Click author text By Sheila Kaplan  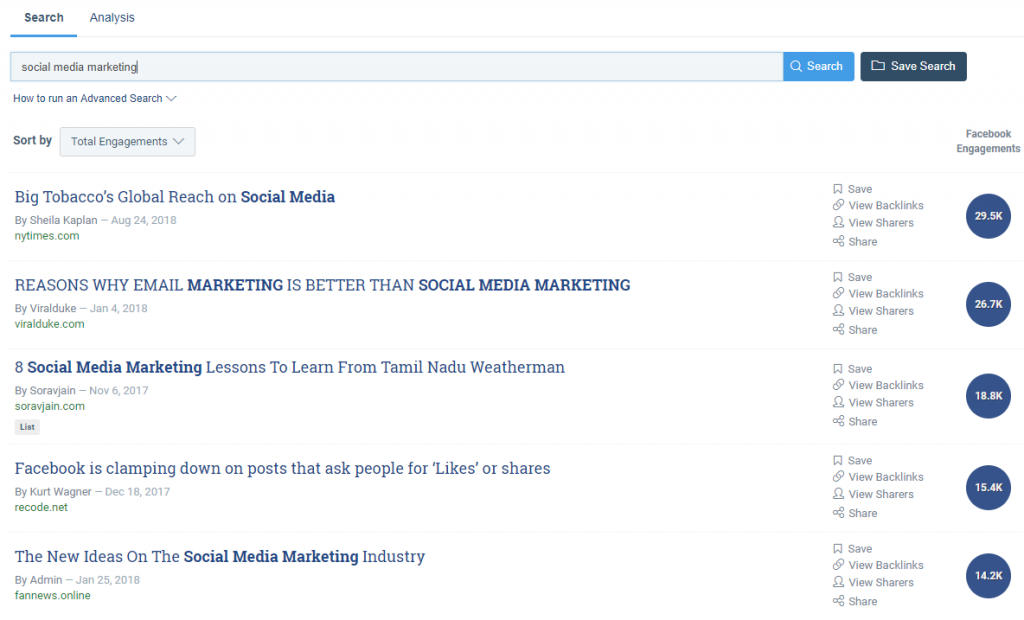click(56, 220)
